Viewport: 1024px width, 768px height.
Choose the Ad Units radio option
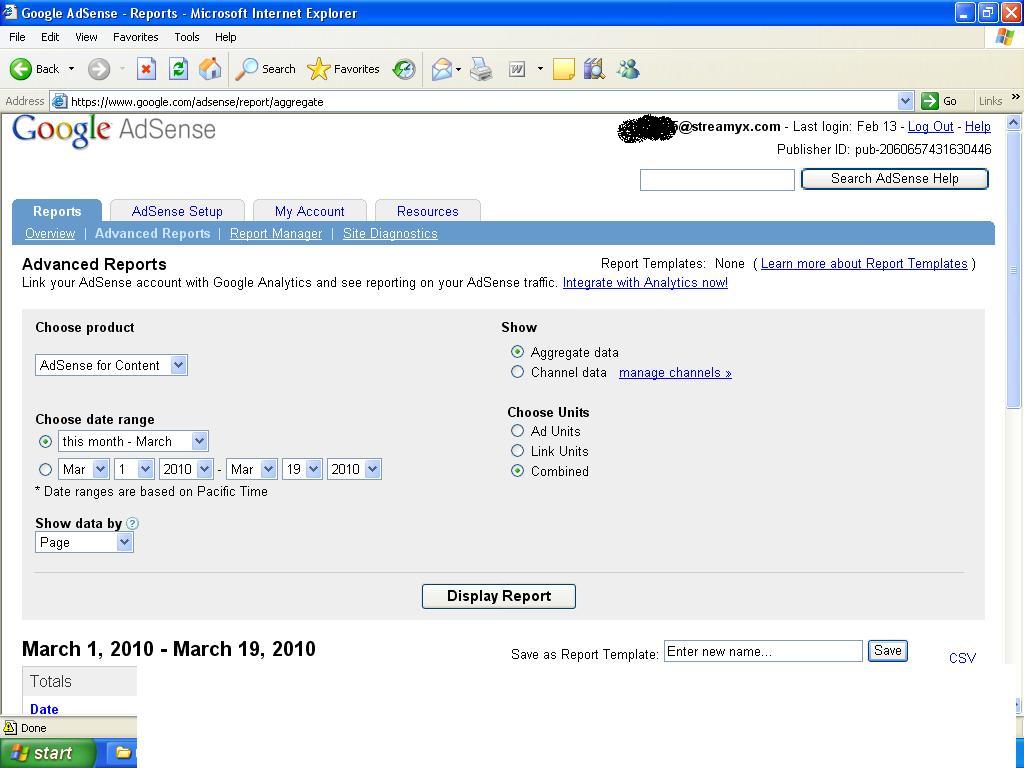pos(517,431)
